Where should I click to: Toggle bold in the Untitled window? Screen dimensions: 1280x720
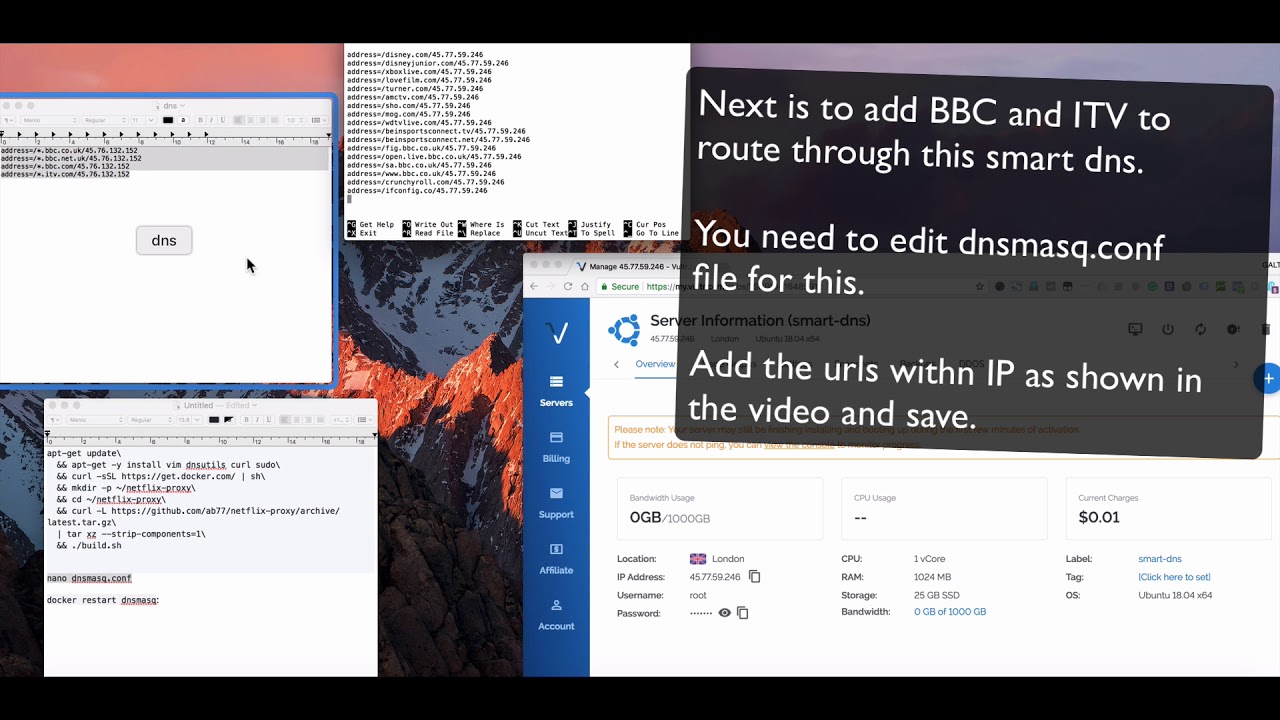[x=246, y=420]
